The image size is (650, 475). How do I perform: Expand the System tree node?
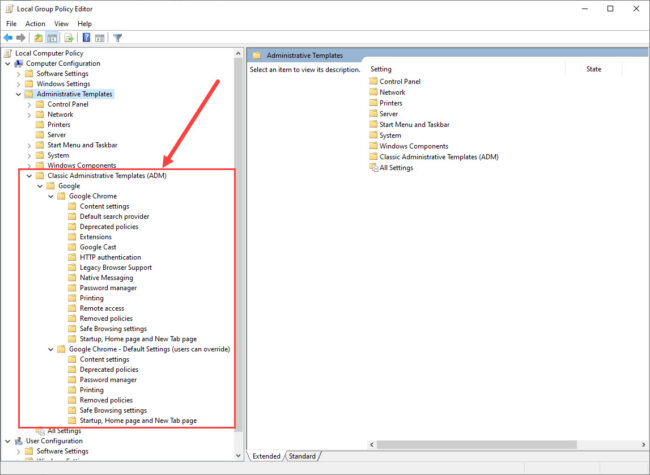pyautogui.click(x=29, y=155)
